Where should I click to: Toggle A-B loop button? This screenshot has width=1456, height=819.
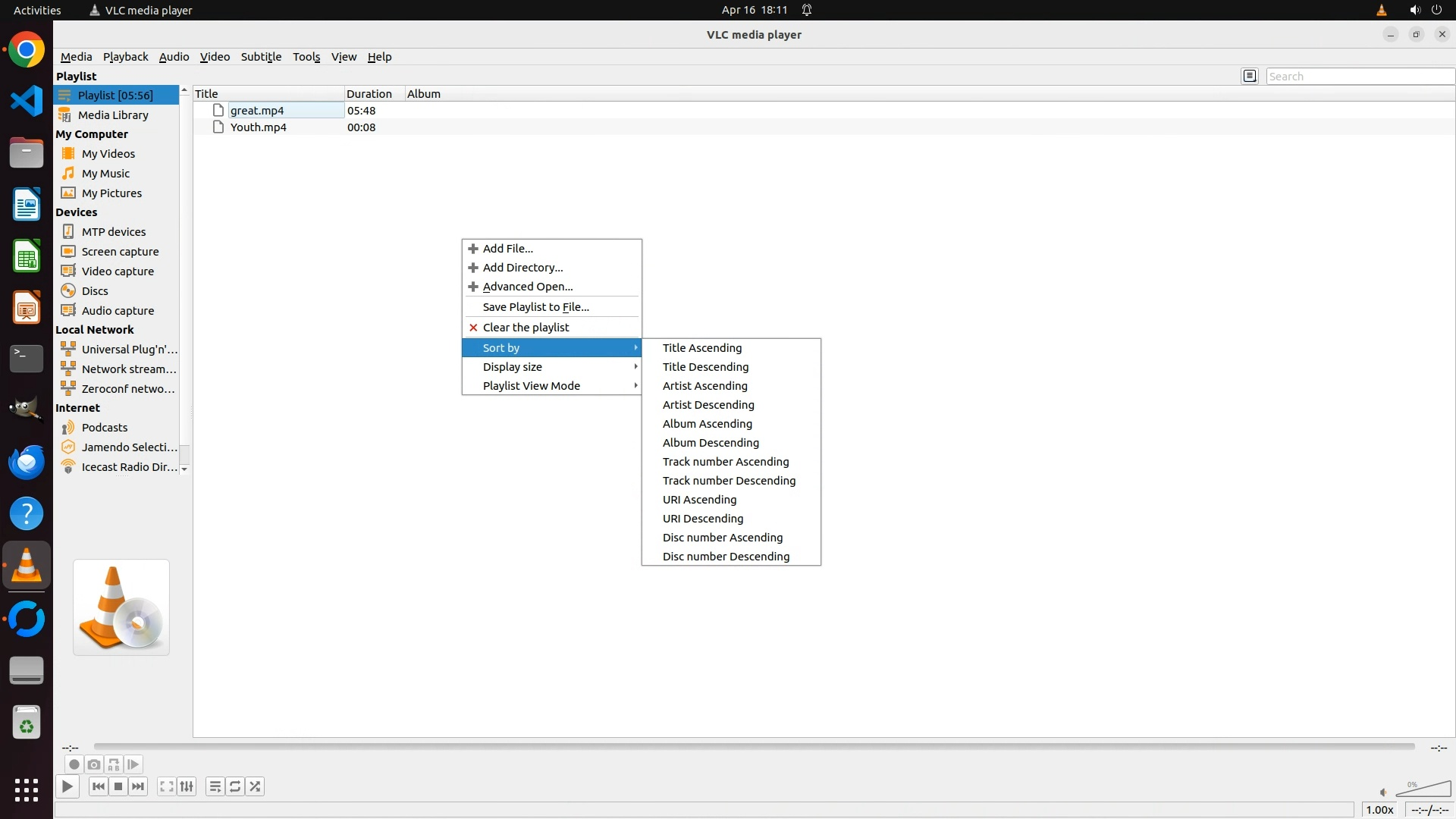[x=114, y=764]
